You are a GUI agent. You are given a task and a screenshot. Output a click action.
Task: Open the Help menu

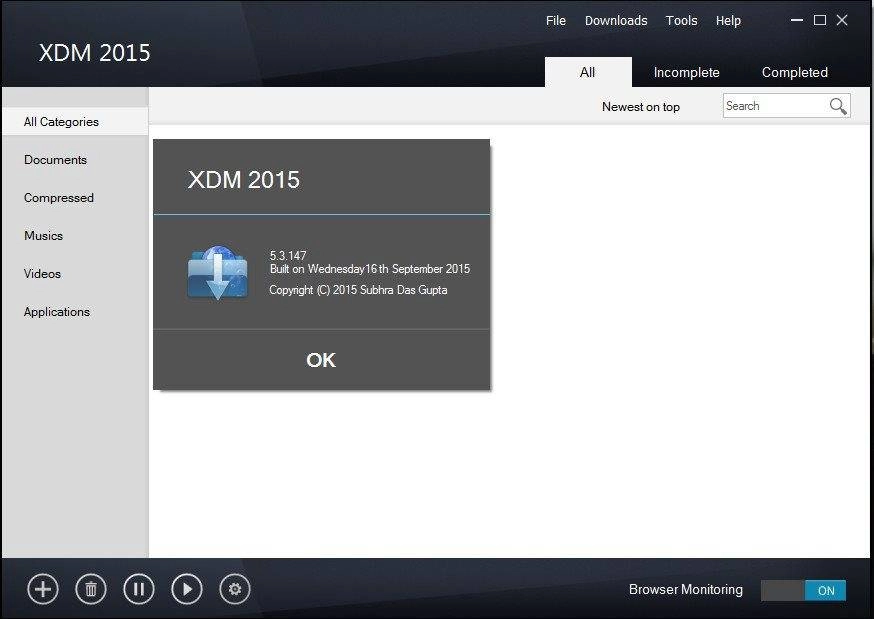(728, 21)
